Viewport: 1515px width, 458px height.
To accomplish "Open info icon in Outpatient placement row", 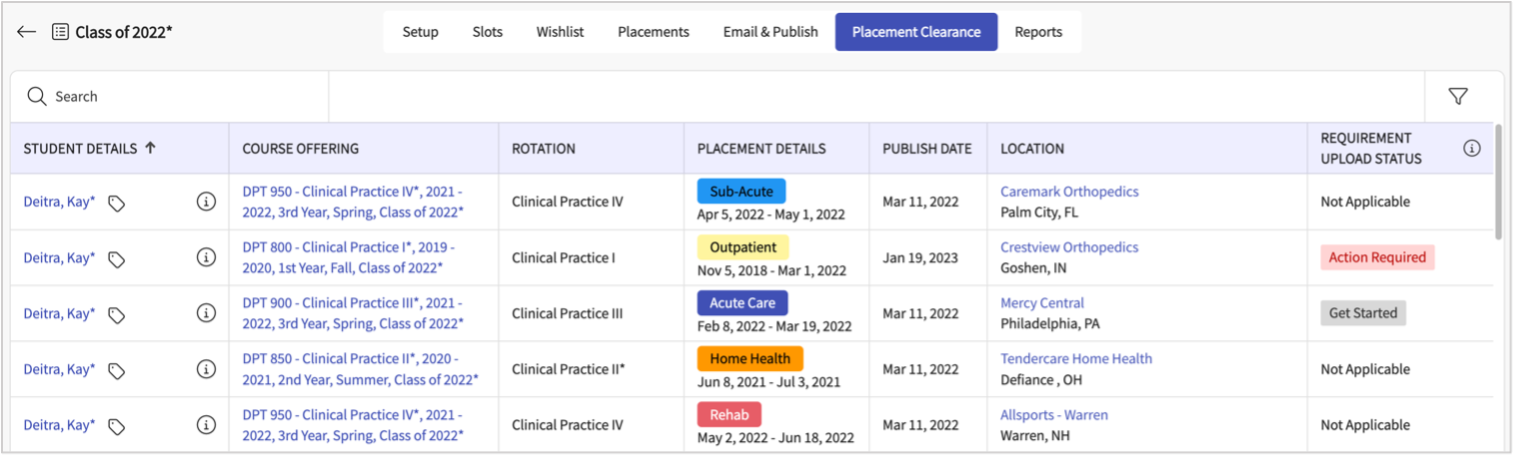I will 206,258.
